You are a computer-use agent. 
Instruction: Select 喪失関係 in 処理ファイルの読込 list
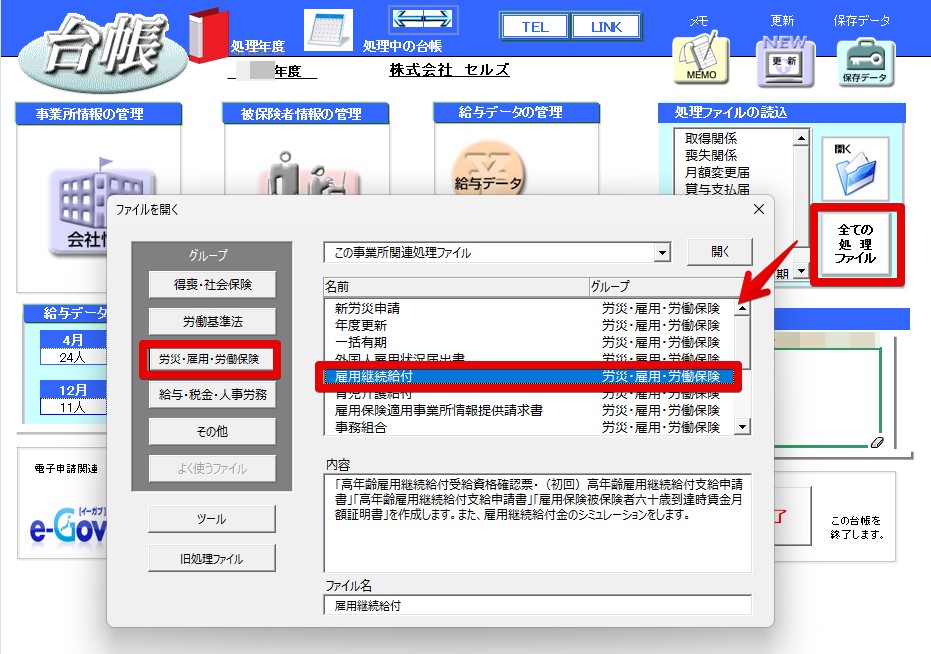(711, 156)
